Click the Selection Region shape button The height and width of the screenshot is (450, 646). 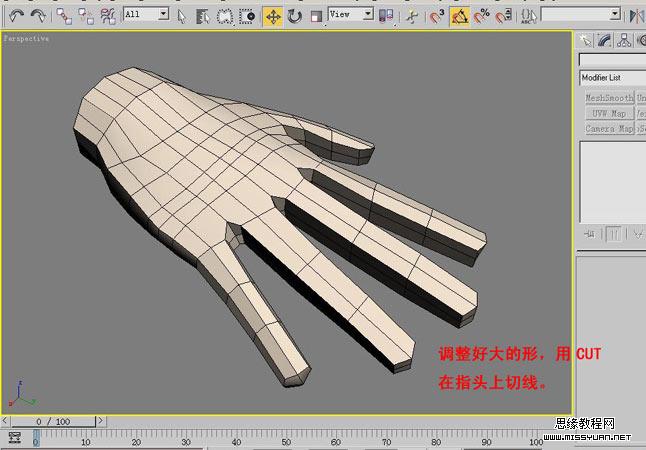(225, 16)
